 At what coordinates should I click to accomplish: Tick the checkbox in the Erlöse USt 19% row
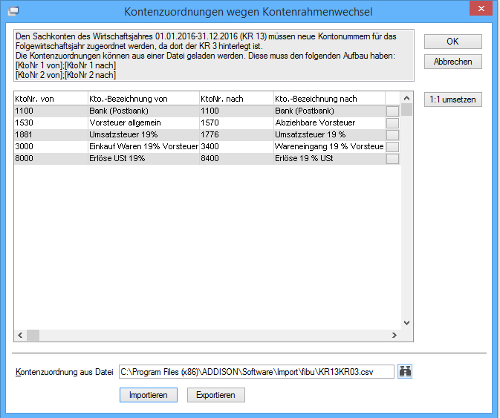(x=392, y=159)
